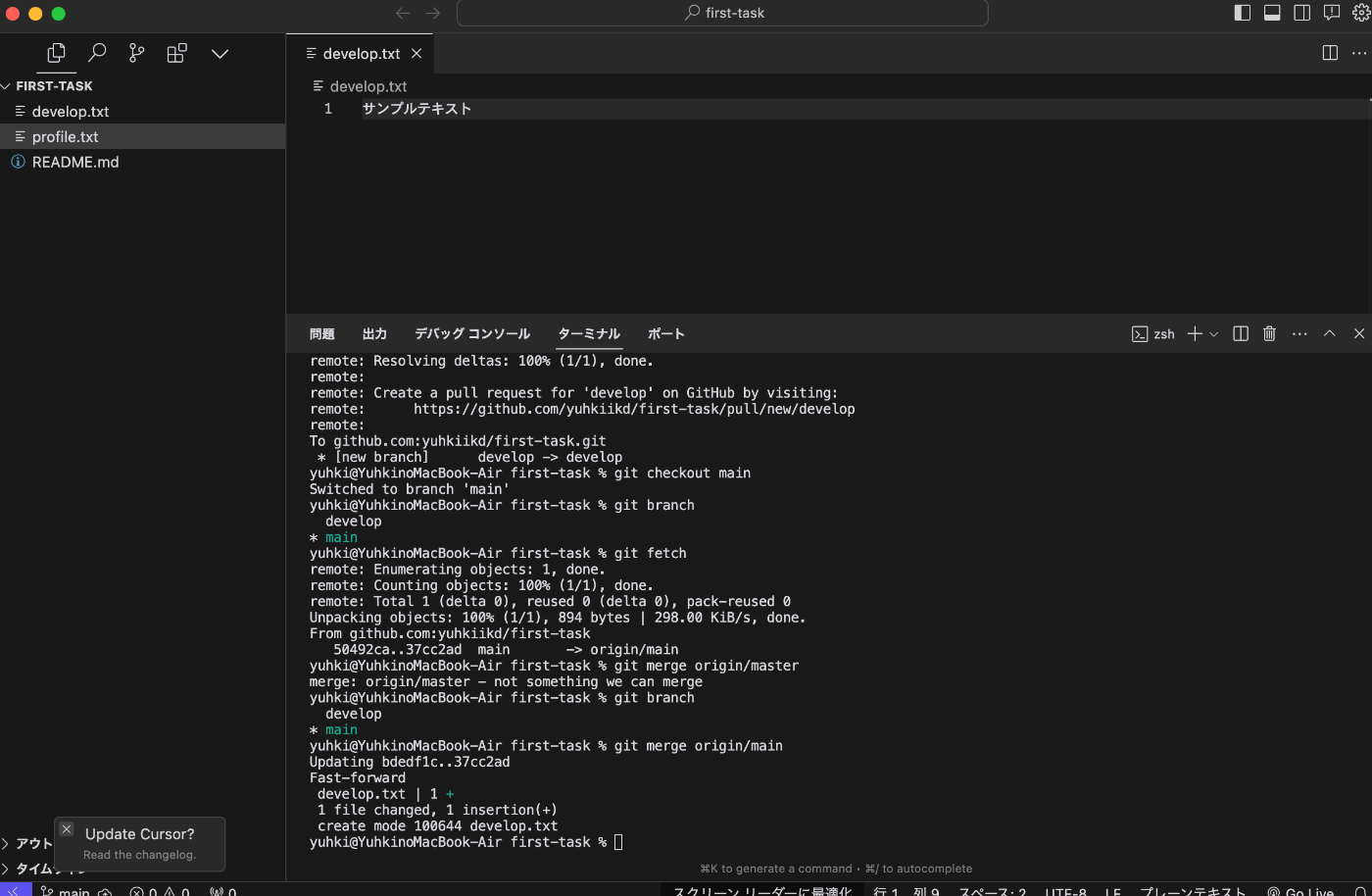
Task: Expand additional sidebar views chevron
Action: [220, 54]
